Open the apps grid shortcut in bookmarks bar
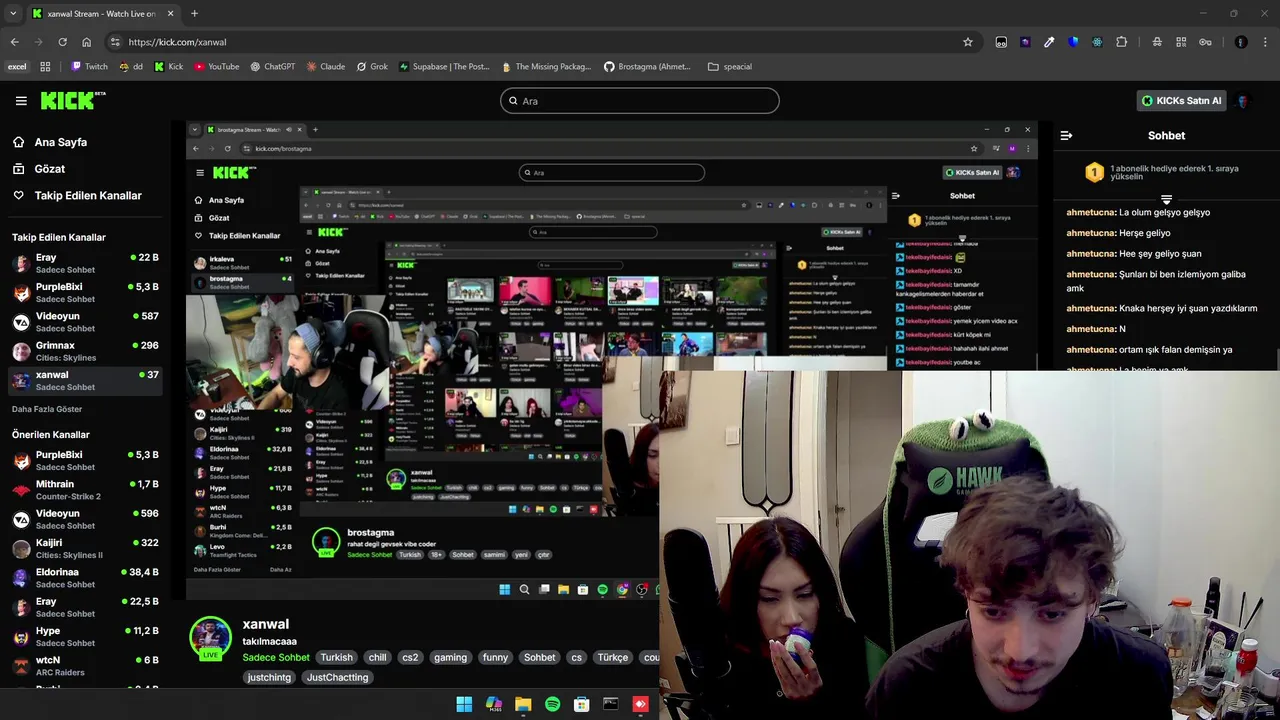Screen dimensions: 1280x720 pyautogui.click(x=45, y=67)
